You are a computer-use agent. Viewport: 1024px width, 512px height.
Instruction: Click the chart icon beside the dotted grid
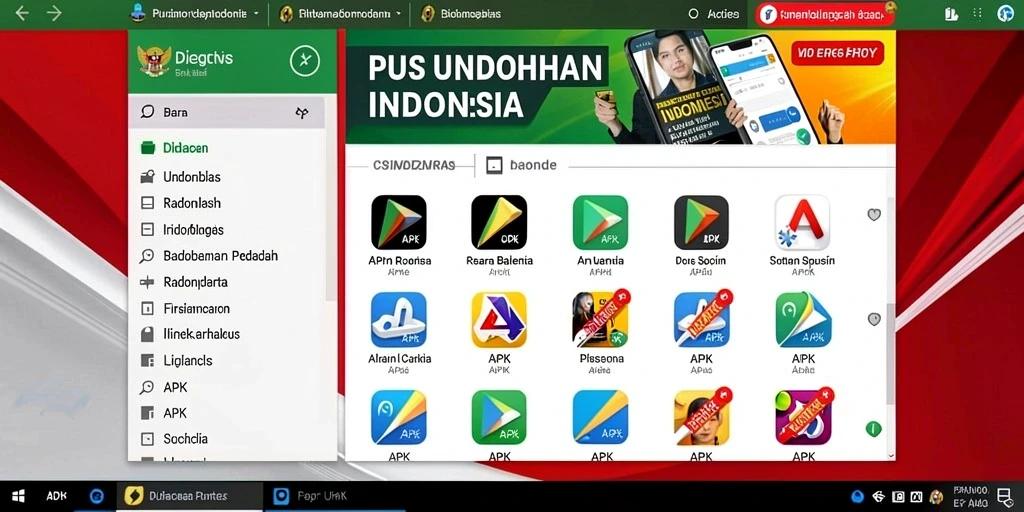951,14
